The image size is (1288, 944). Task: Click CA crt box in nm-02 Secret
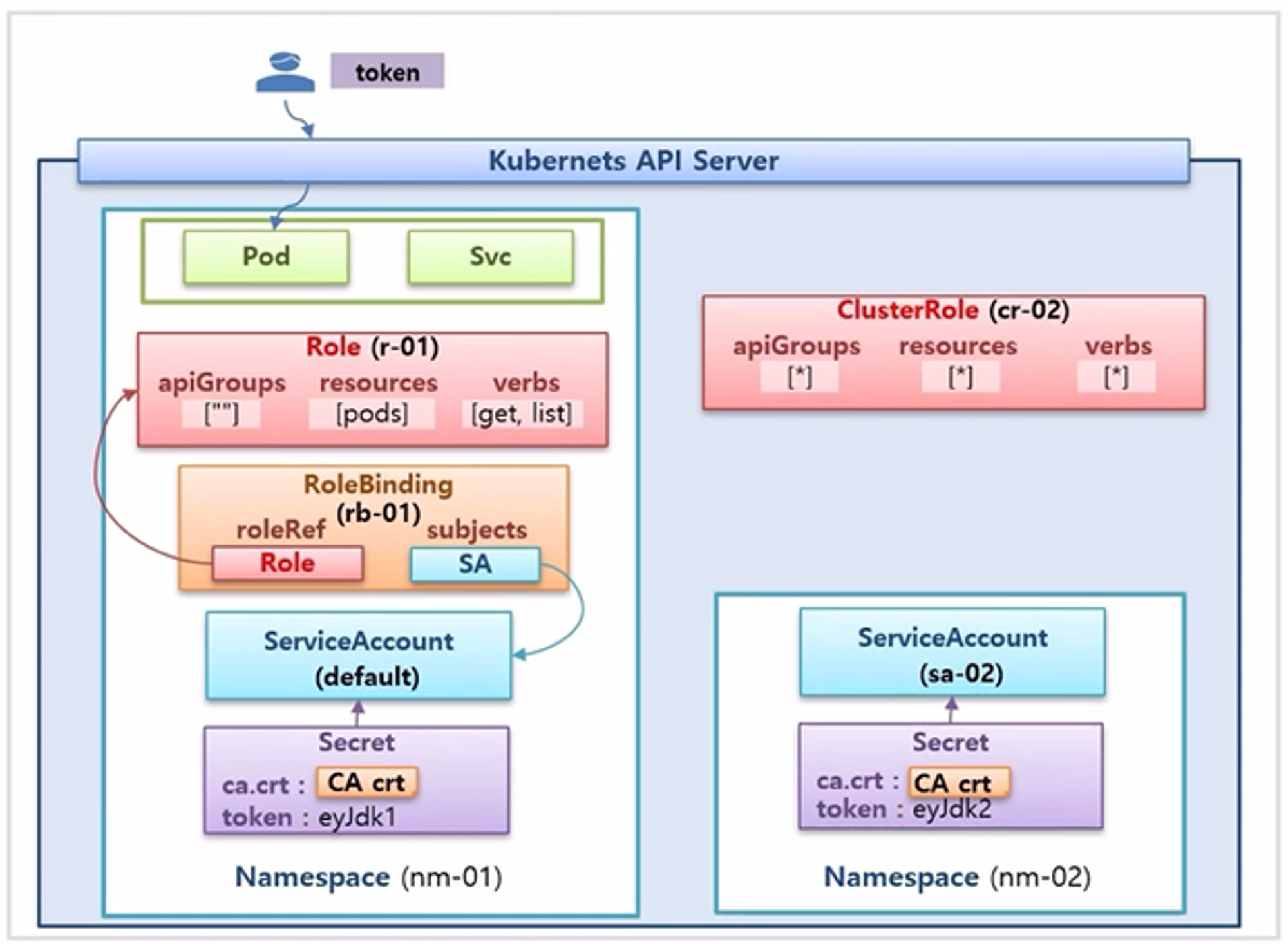click(958, 782)
